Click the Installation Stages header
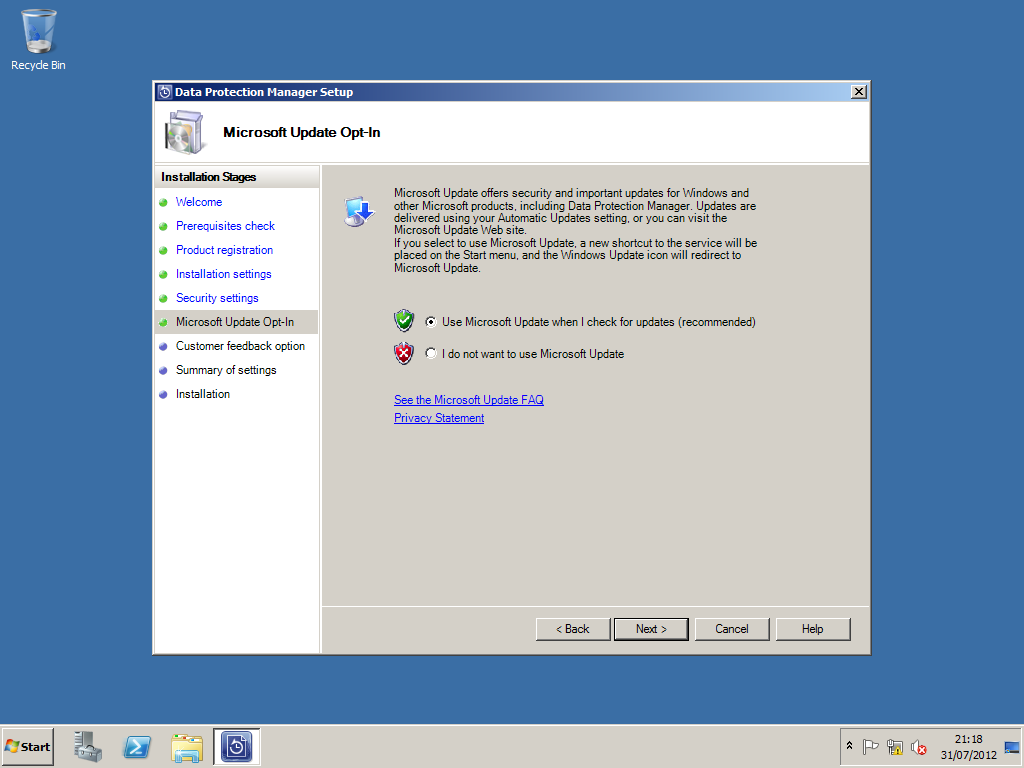 236,177
